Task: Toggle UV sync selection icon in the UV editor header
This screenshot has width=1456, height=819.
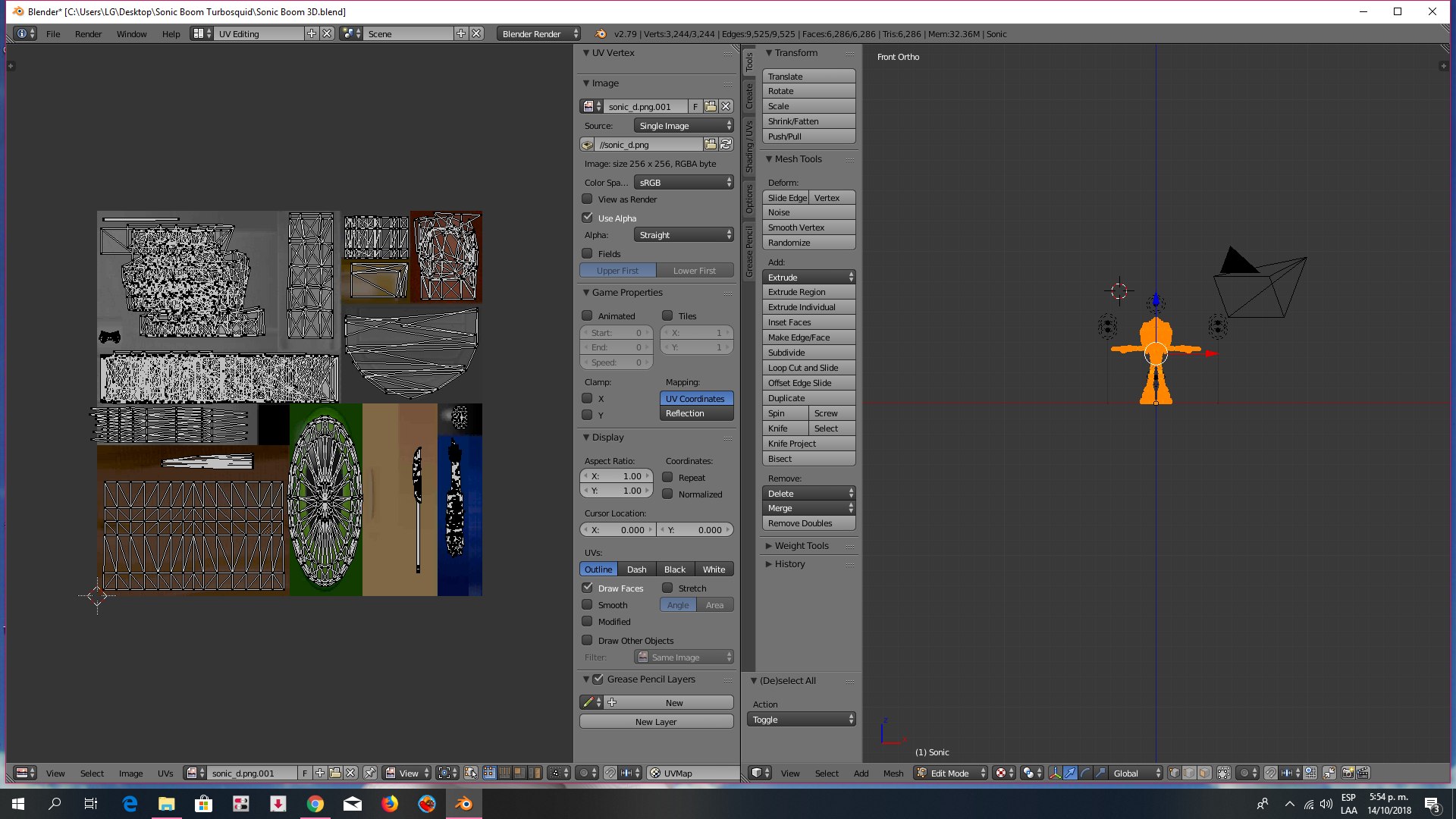Action: coord(471,773)
